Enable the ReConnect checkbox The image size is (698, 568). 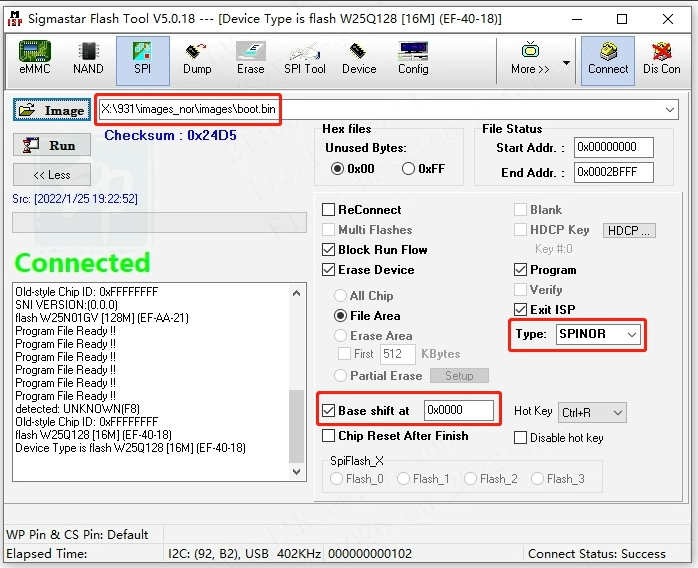(329, 210)
